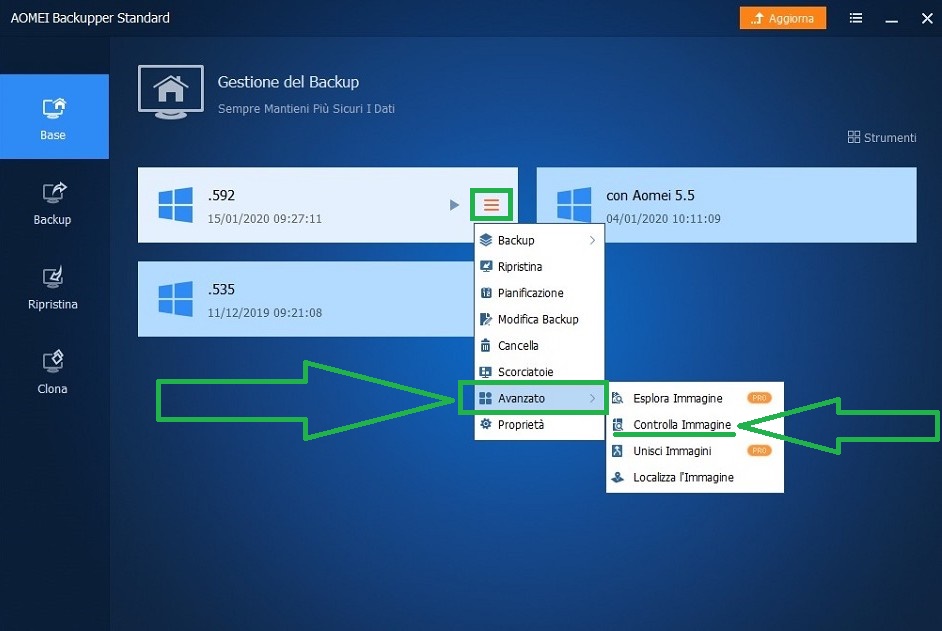Click the PRO badge on Unisci Immagini

coord(759,451)
